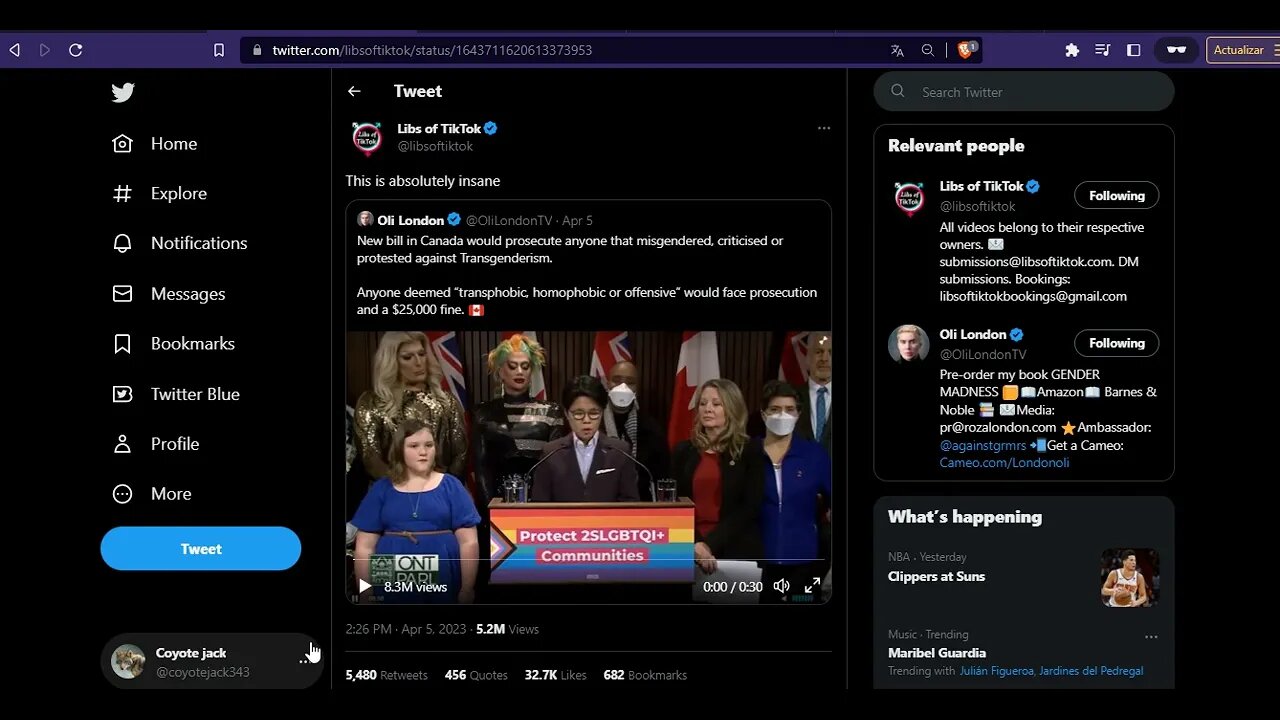
Task: Open the tweet's three-dot options menu
Action: (x=824, y=128)
